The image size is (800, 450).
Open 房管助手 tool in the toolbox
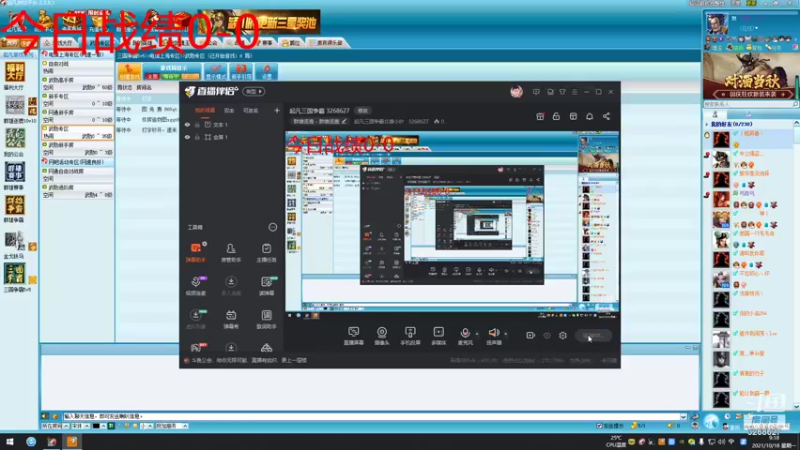[x=231, y=253]
